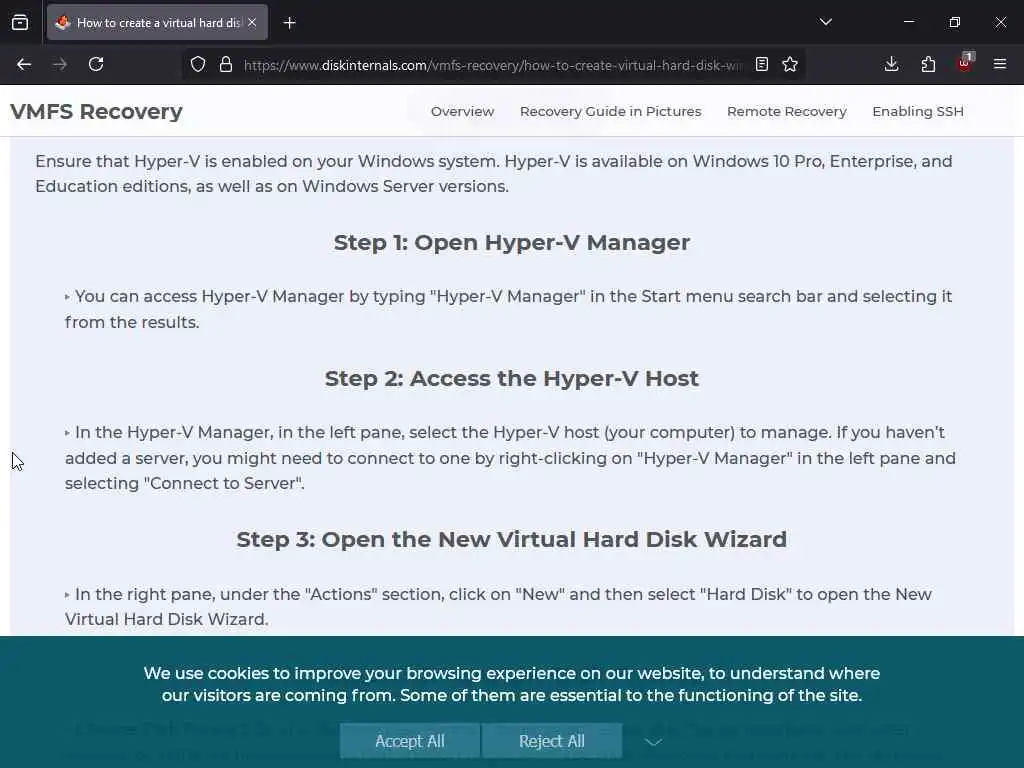The height and width of the screenshot is (768, 1024).
Task: View site security padlock information
Action: click(226, 64)
